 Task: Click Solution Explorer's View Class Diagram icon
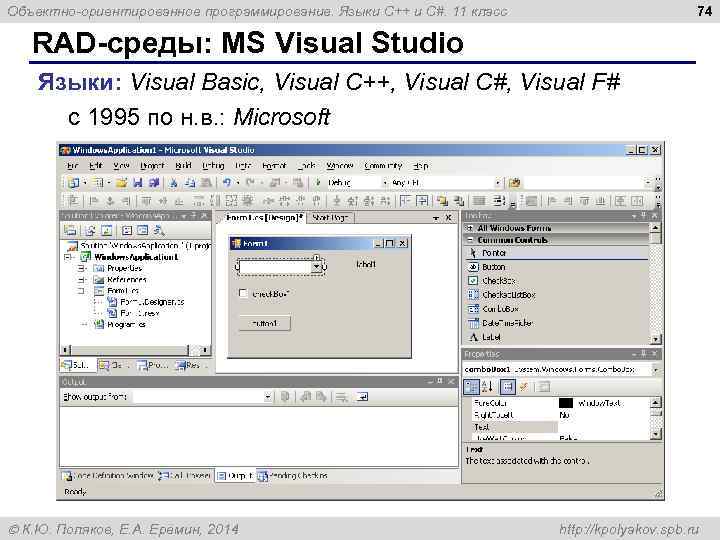click(x=159, y=231)
